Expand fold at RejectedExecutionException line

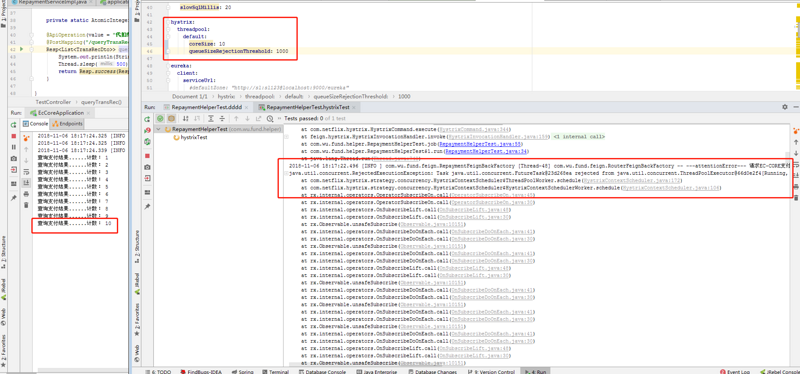click(x=286, y=173)
